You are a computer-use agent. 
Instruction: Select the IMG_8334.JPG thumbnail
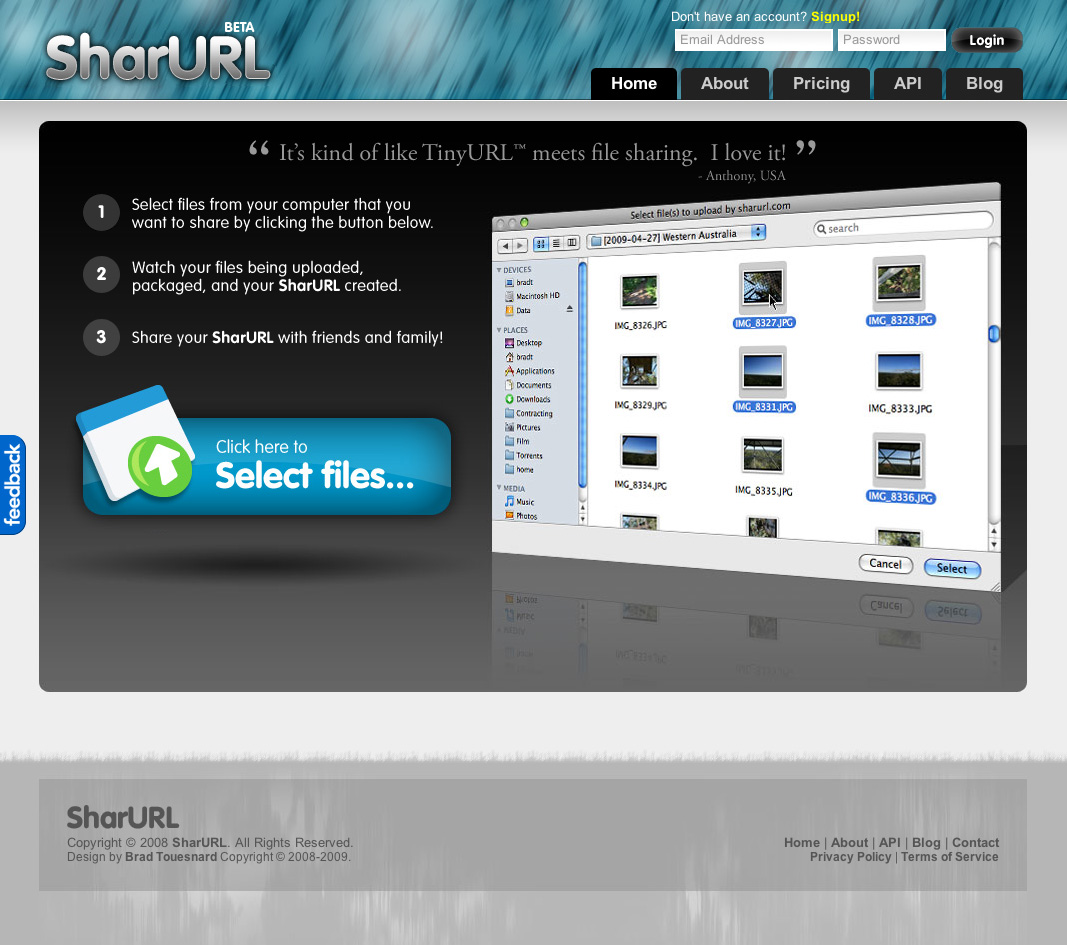coord(640,451)
